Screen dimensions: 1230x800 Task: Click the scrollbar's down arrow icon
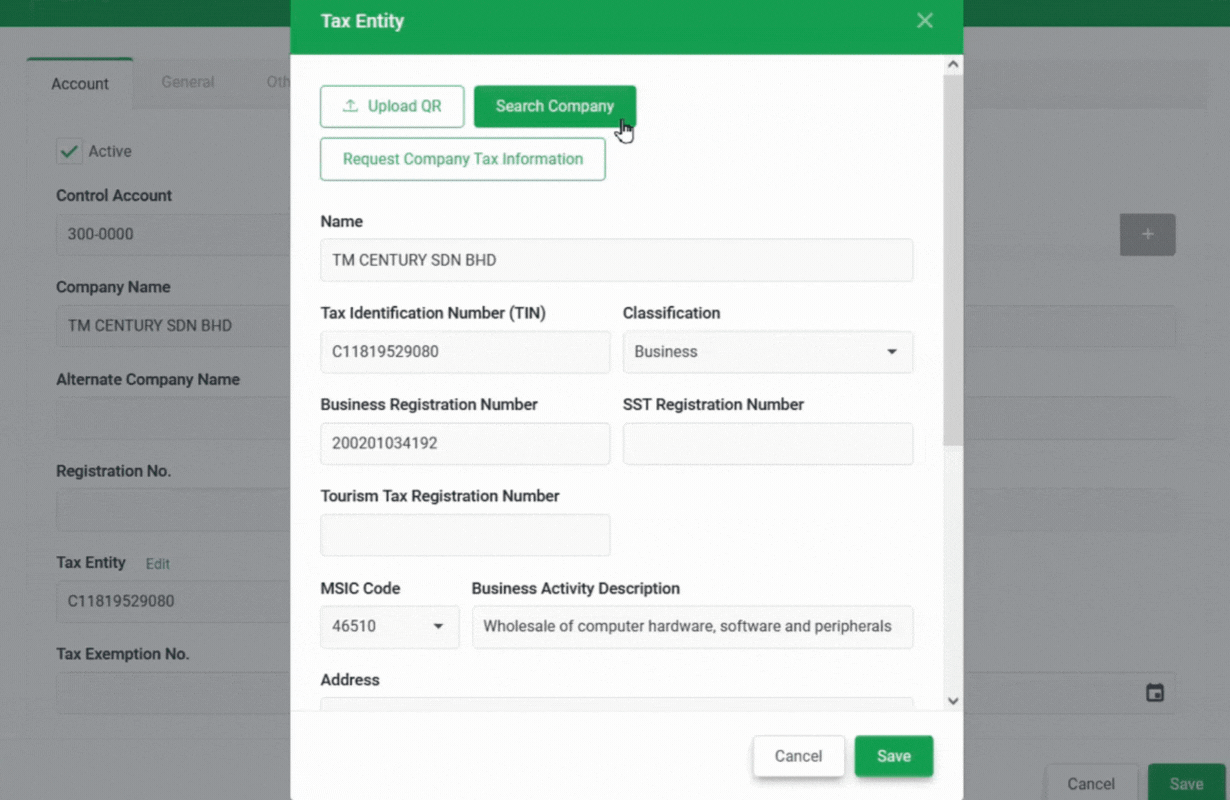click(953, 701)
